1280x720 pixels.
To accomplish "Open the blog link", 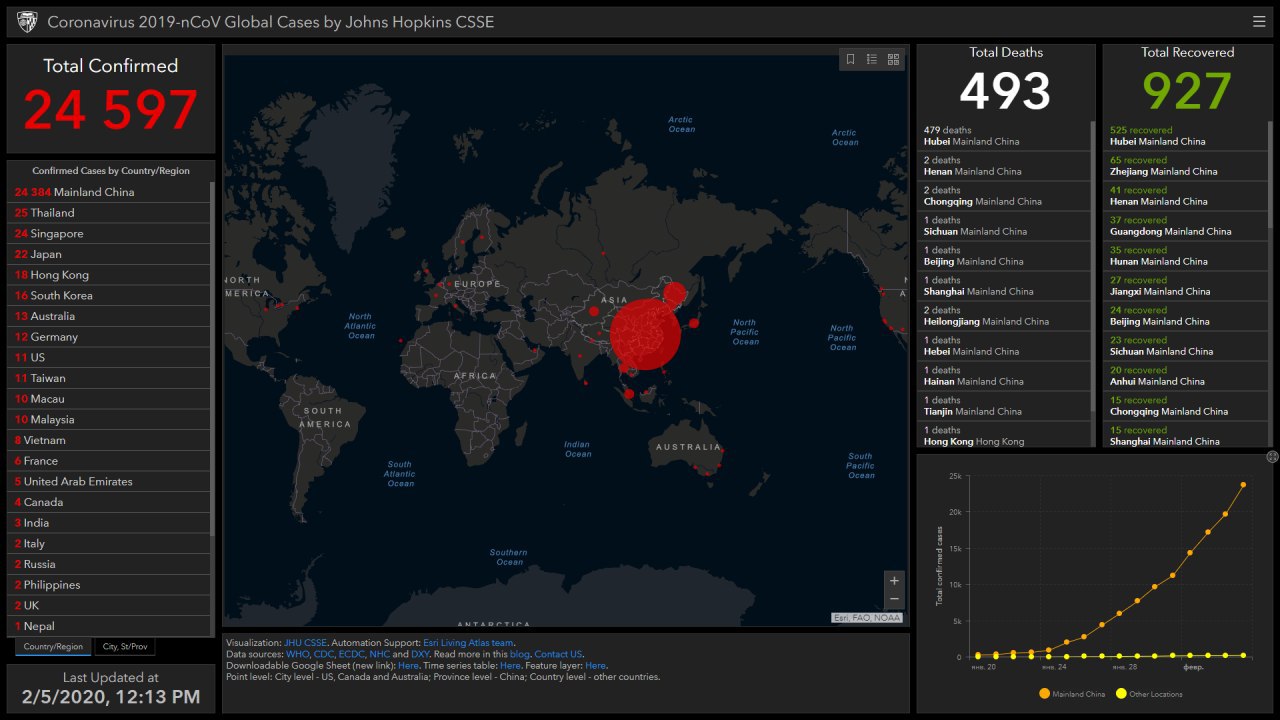I will tap(520, 654).
